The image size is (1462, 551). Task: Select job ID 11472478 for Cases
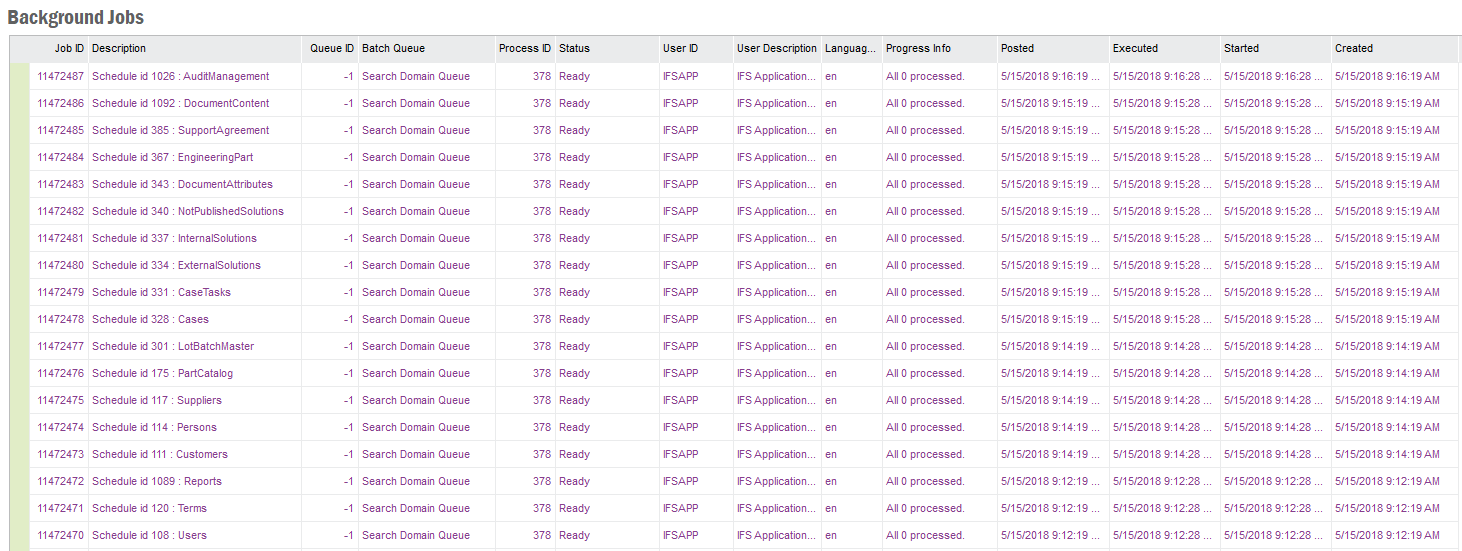click(60, 319)
